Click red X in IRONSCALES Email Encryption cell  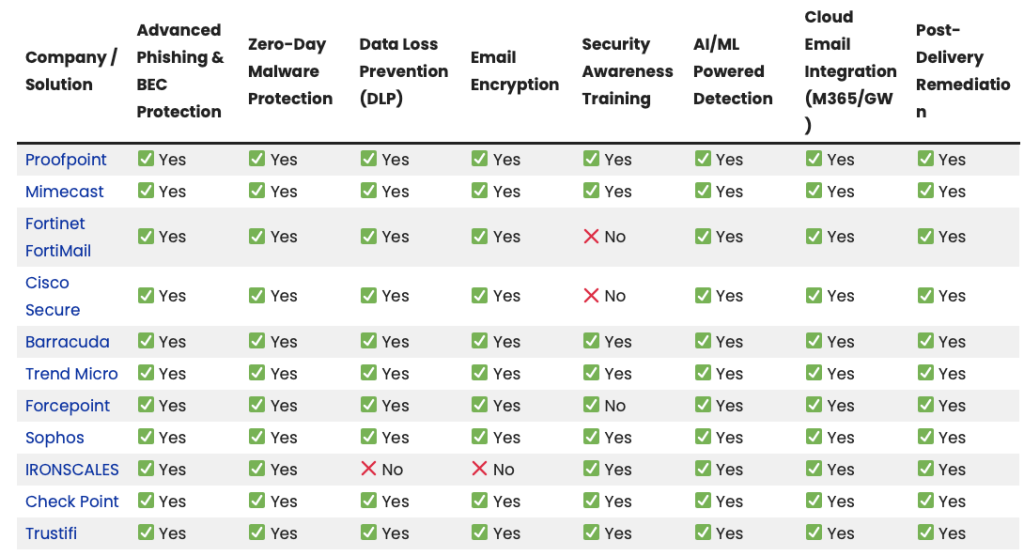(479, 469)
